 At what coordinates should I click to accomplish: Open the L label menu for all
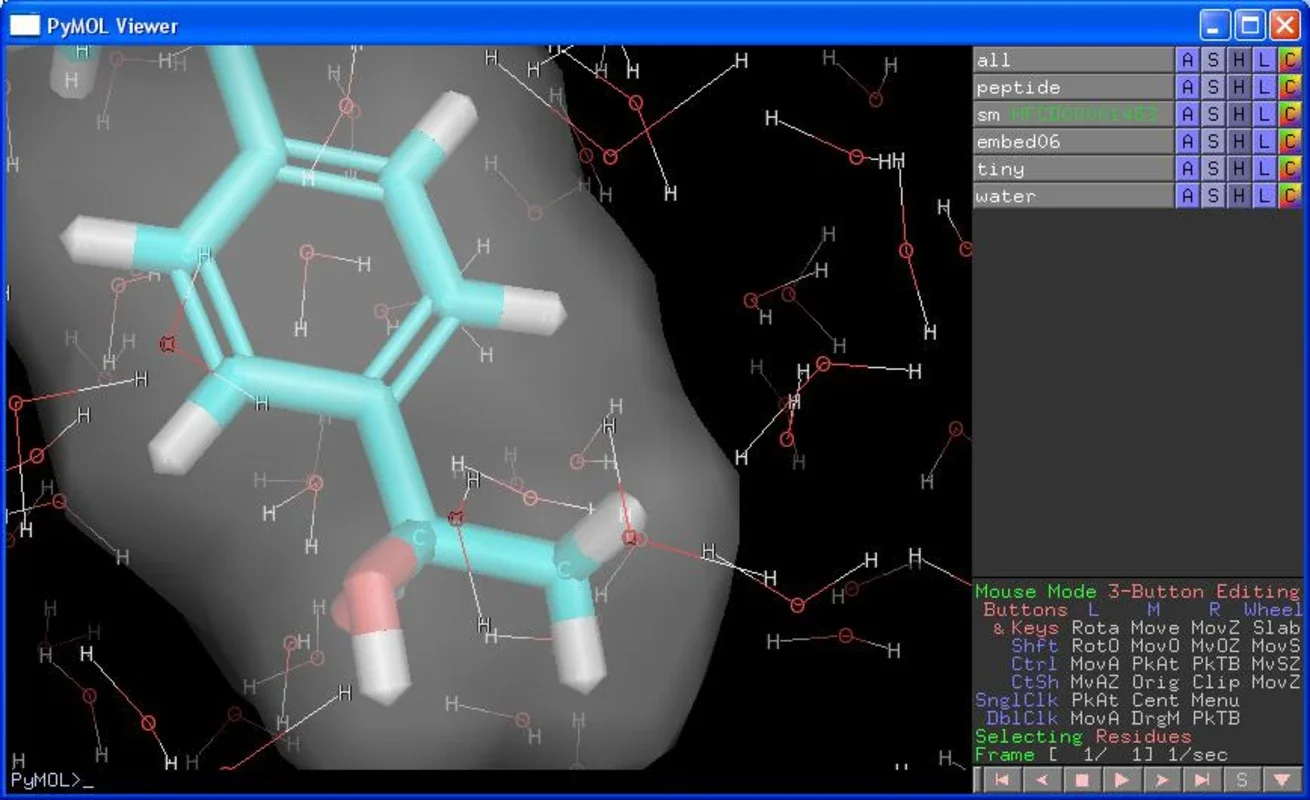pos(1264,60)
